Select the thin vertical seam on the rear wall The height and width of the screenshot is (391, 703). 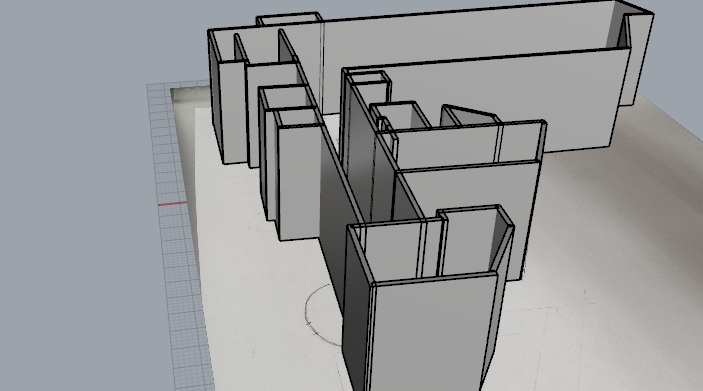click(322, 67)
